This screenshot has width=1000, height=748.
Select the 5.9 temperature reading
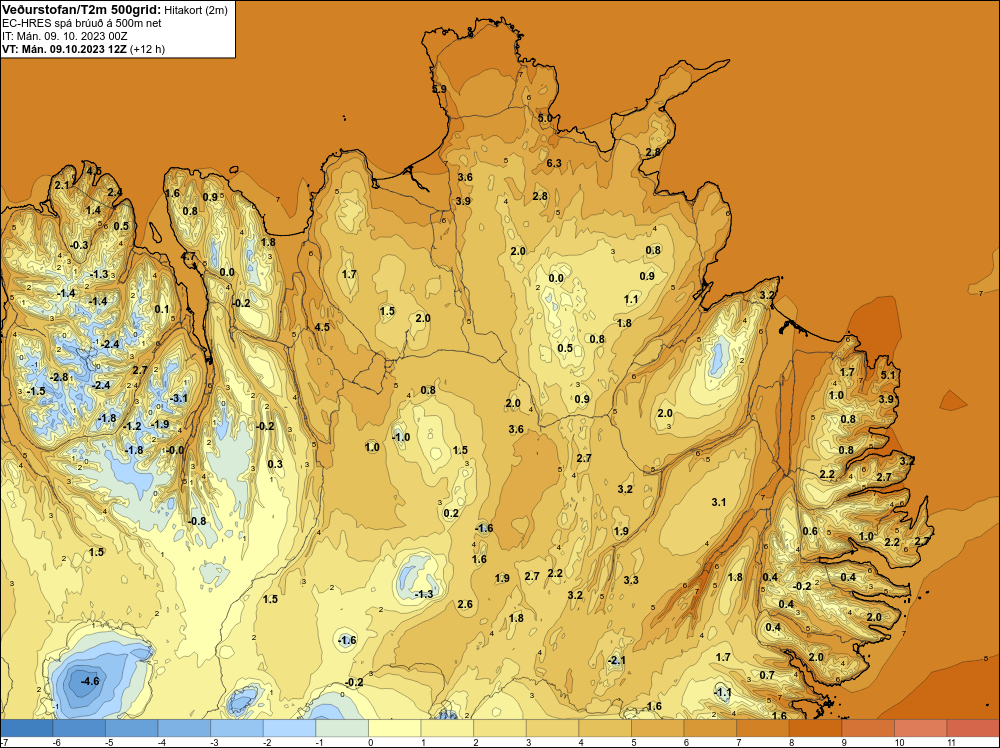tap(439, 89)
